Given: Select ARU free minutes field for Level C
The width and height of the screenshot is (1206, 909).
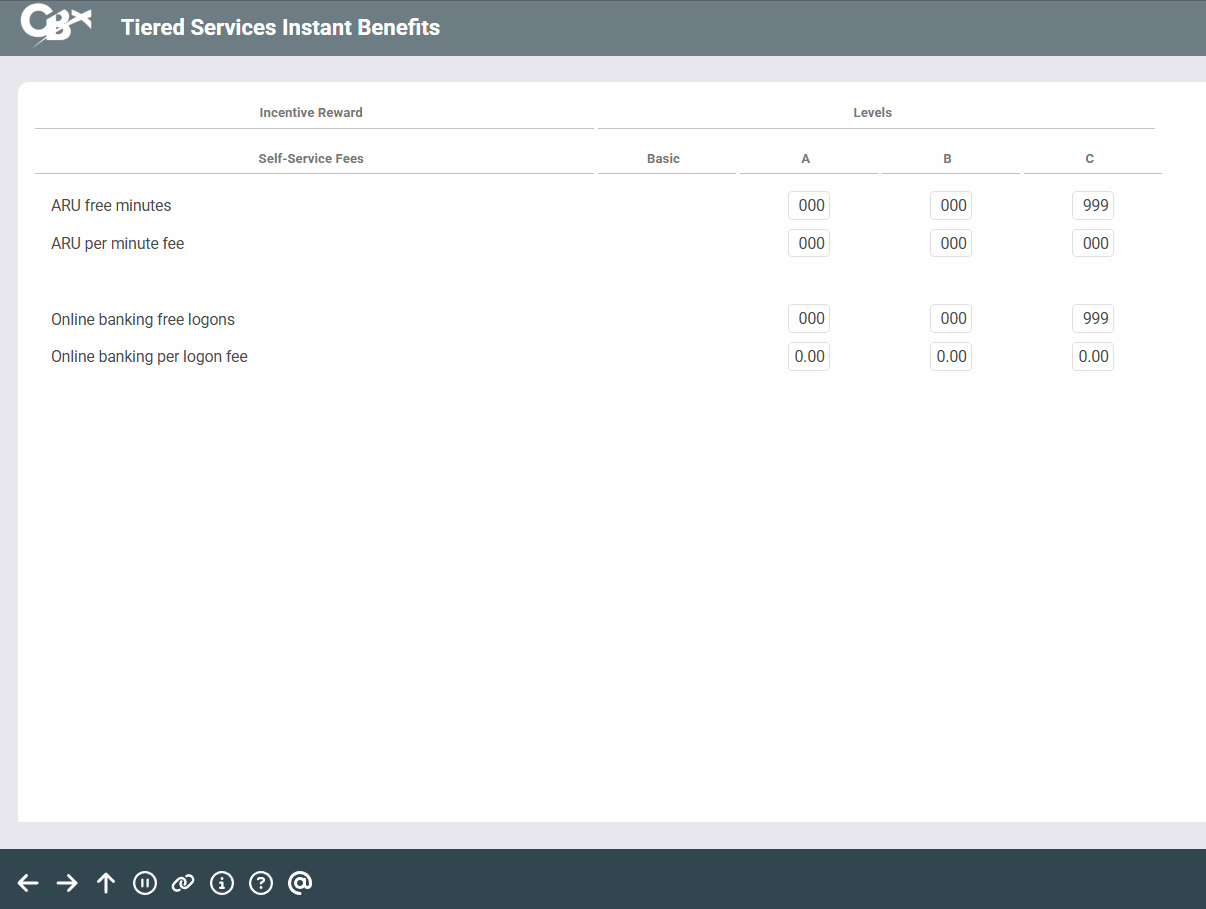Looking at the screenshot, I should pyautogui.click(x=1093, y=206).
